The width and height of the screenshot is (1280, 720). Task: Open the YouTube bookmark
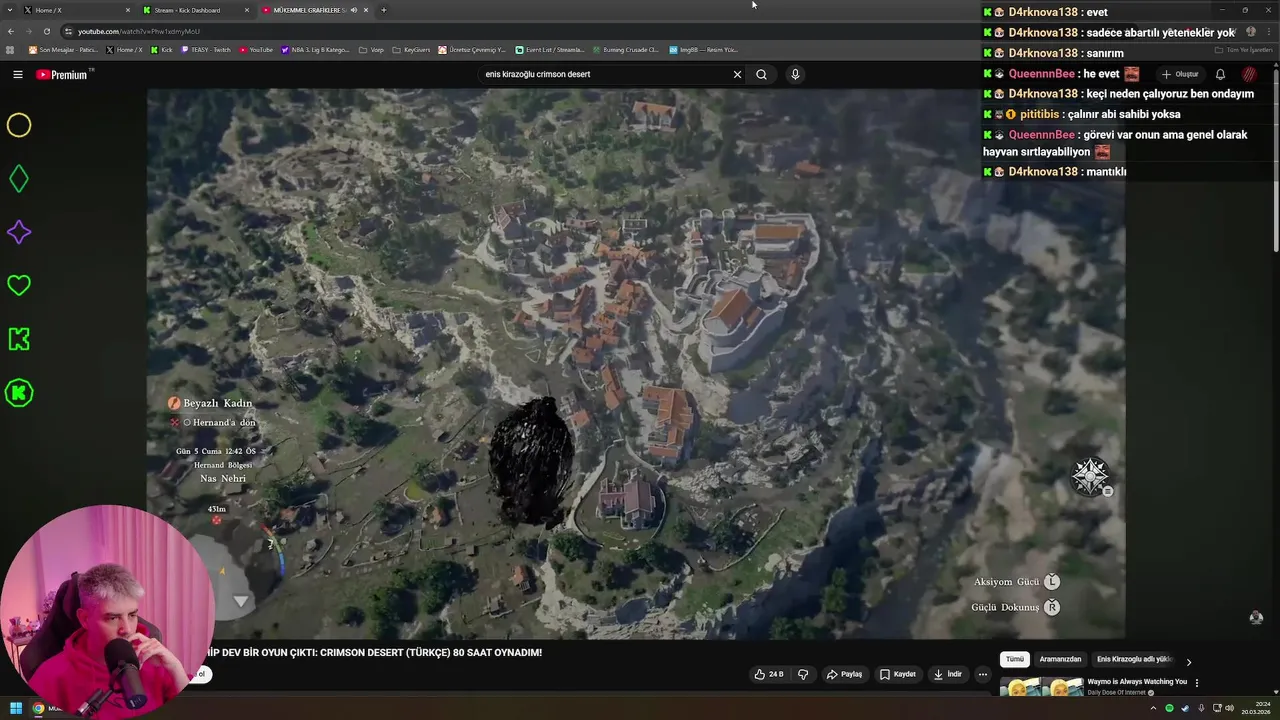pyautogui.click(x=256, y=50)
